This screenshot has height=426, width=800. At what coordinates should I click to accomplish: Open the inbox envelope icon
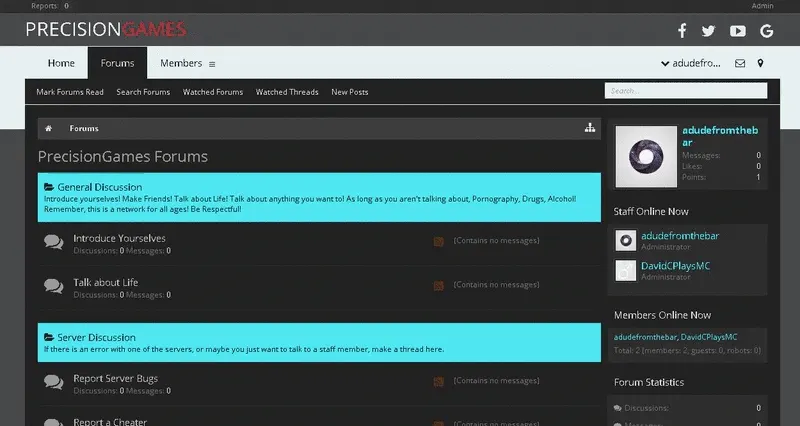coord(740,63)
